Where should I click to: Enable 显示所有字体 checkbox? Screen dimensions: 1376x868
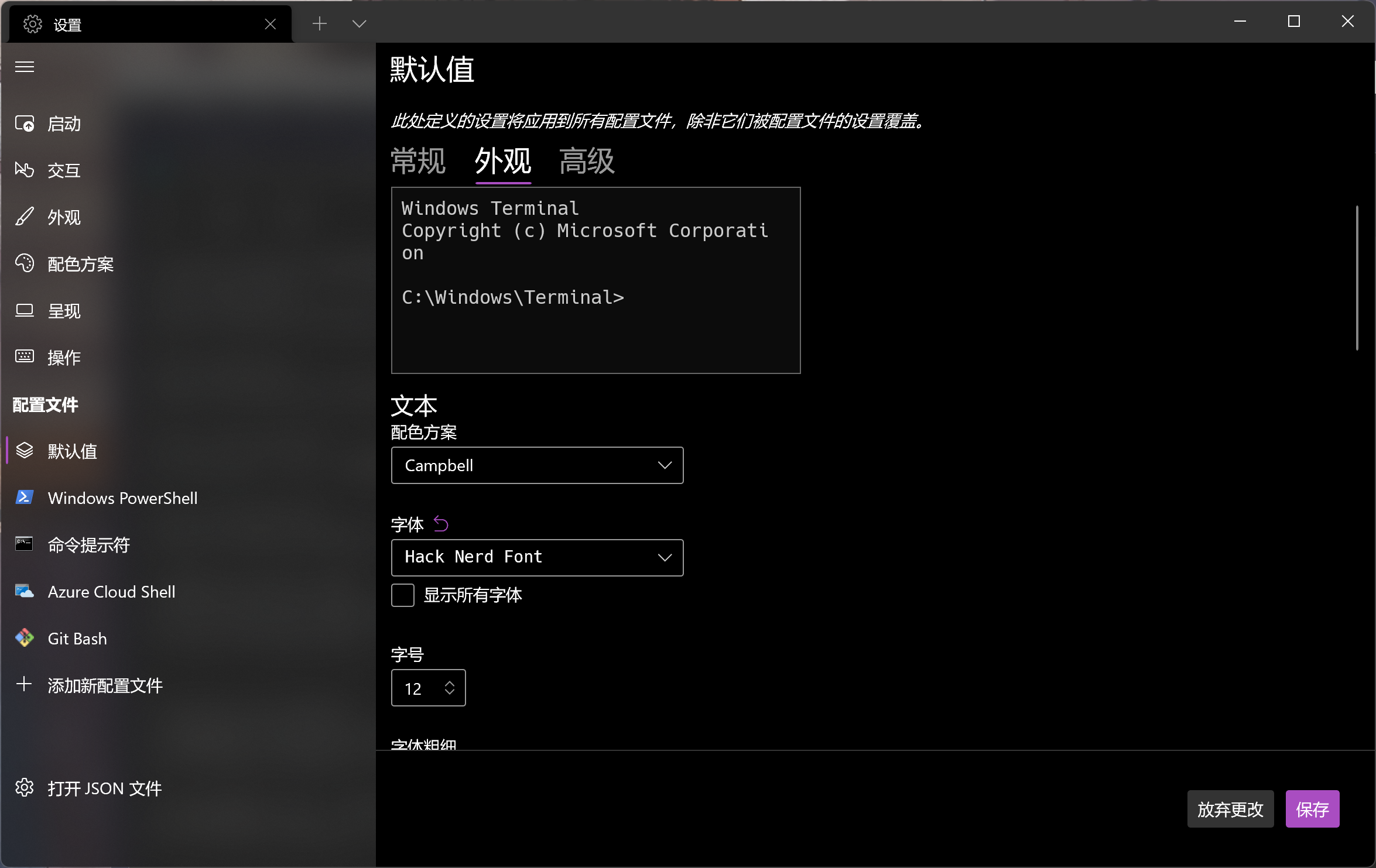403,595
